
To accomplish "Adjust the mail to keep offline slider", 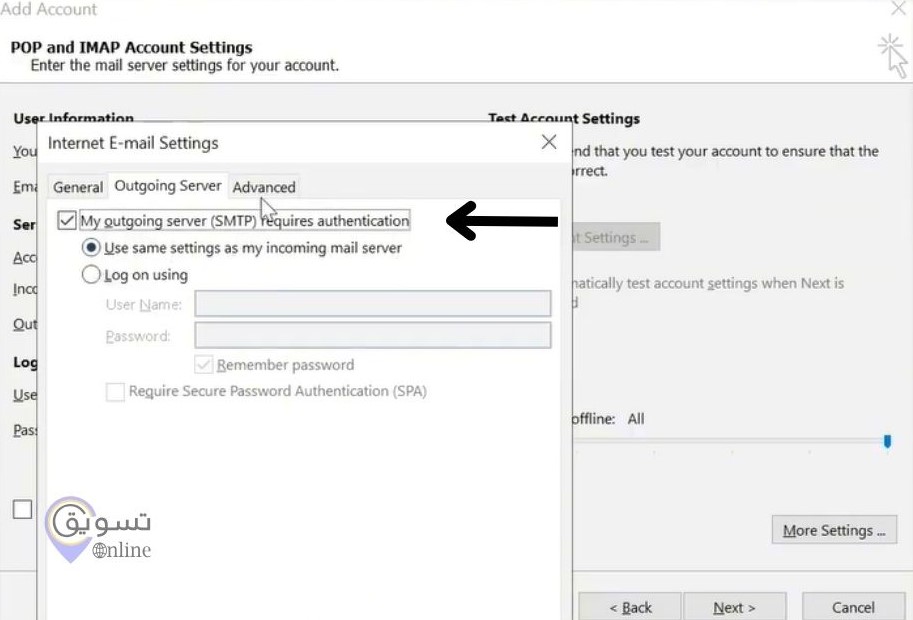I will (887, 442).
